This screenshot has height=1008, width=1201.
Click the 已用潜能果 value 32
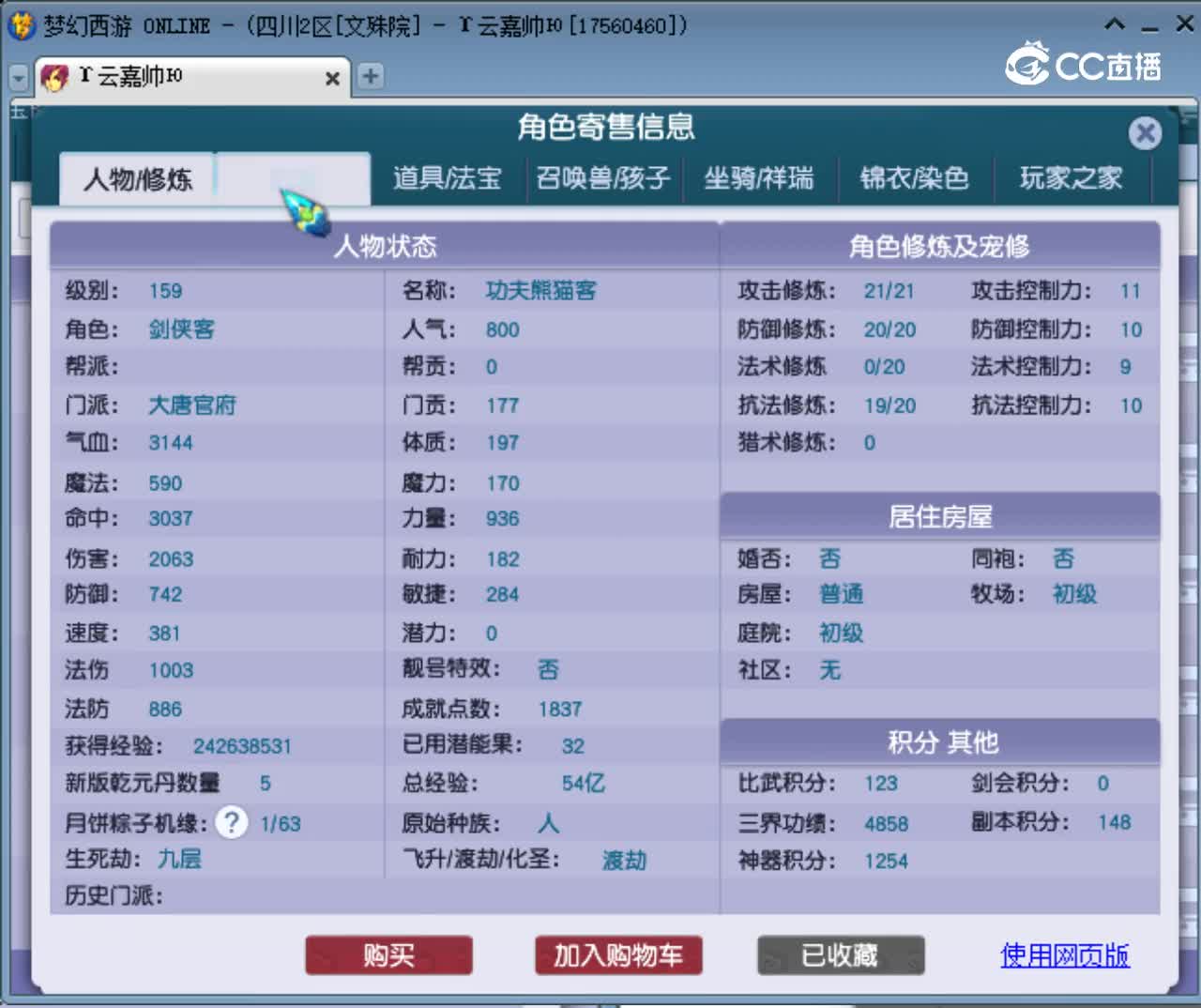(572, 746)
